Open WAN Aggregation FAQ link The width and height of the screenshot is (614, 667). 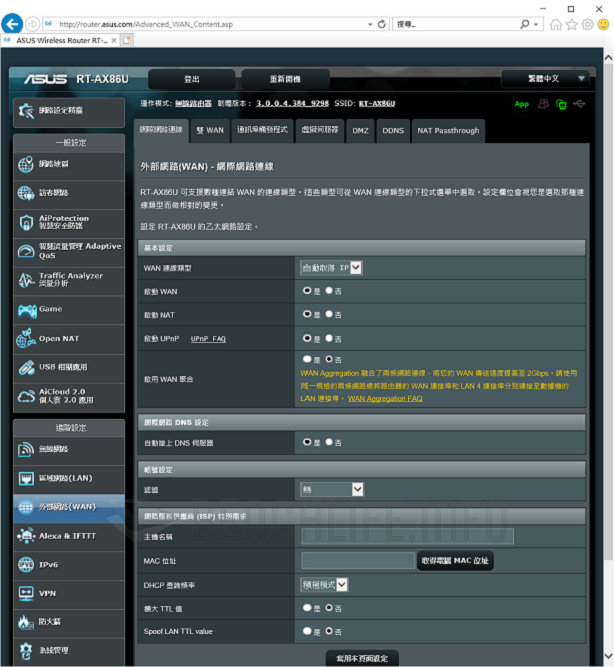[385, 399]
